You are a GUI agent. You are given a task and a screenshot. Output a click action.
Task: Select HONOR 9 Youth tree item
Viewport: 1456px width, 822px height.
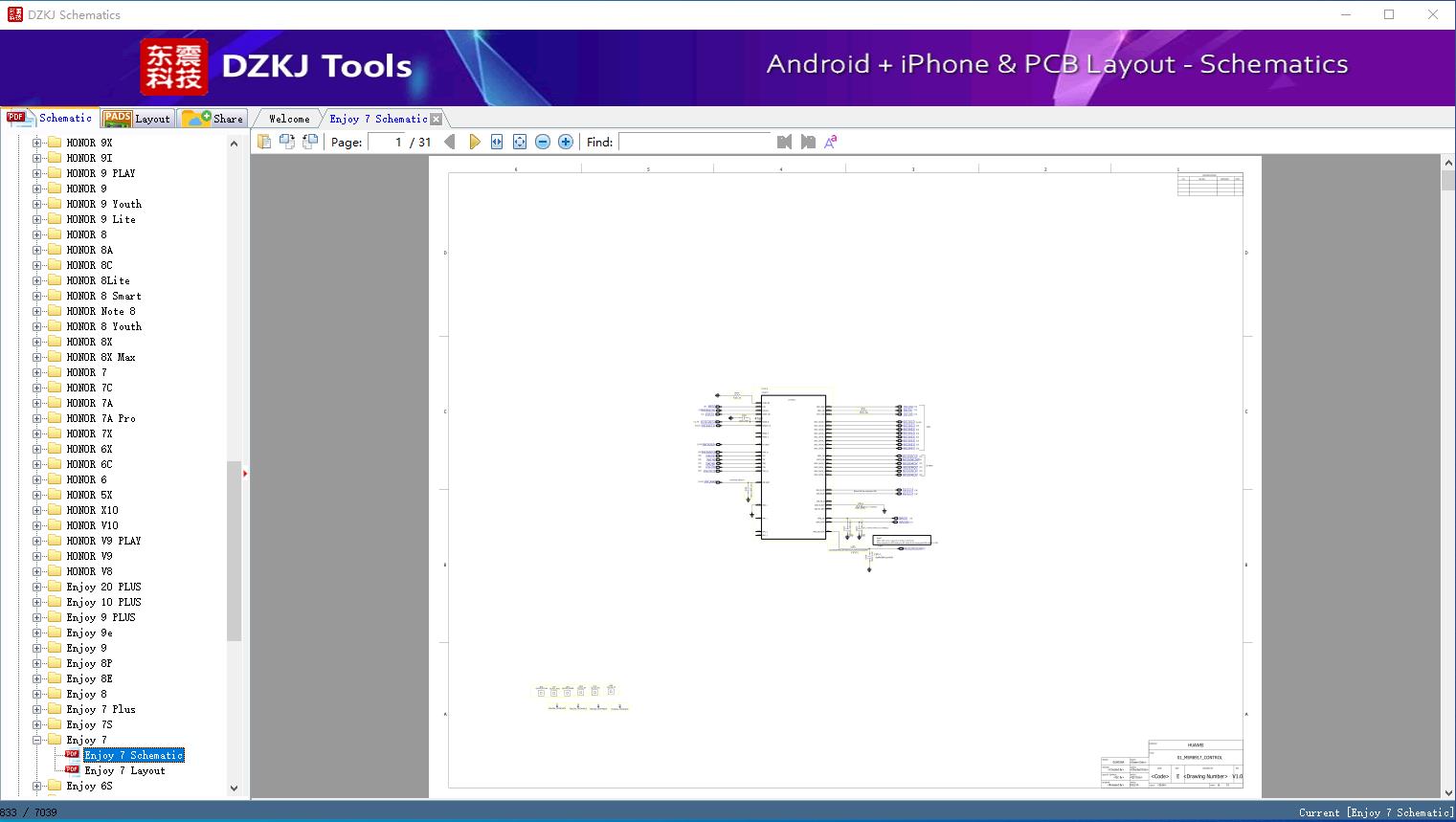(x=103, y=204)
